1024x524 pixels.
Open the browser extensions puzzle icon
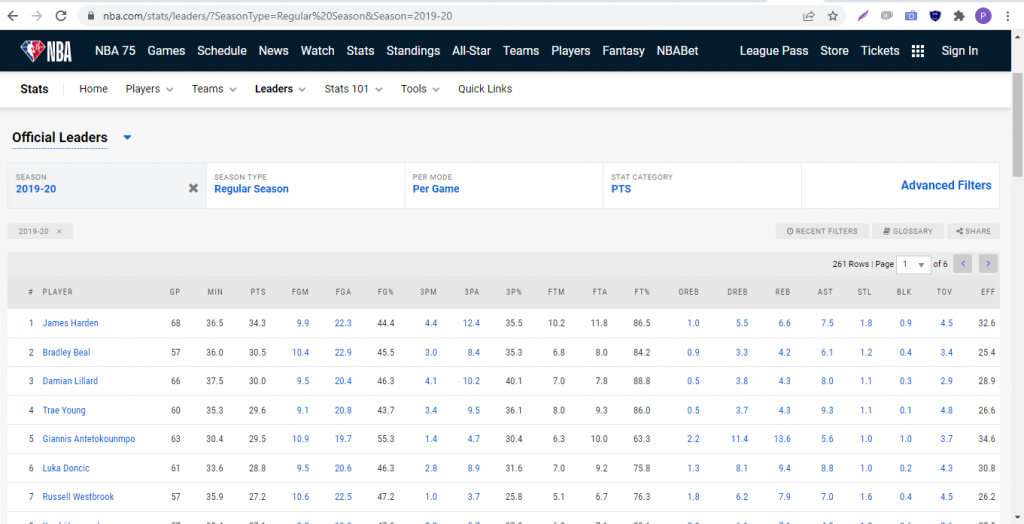coord(959,16)
